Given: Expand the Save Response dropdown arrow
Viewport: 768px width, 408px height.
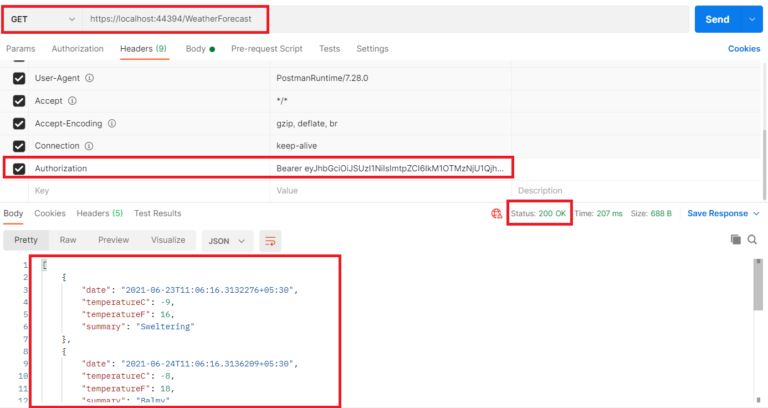Looking at the screenshot, I should coord(756,214).
